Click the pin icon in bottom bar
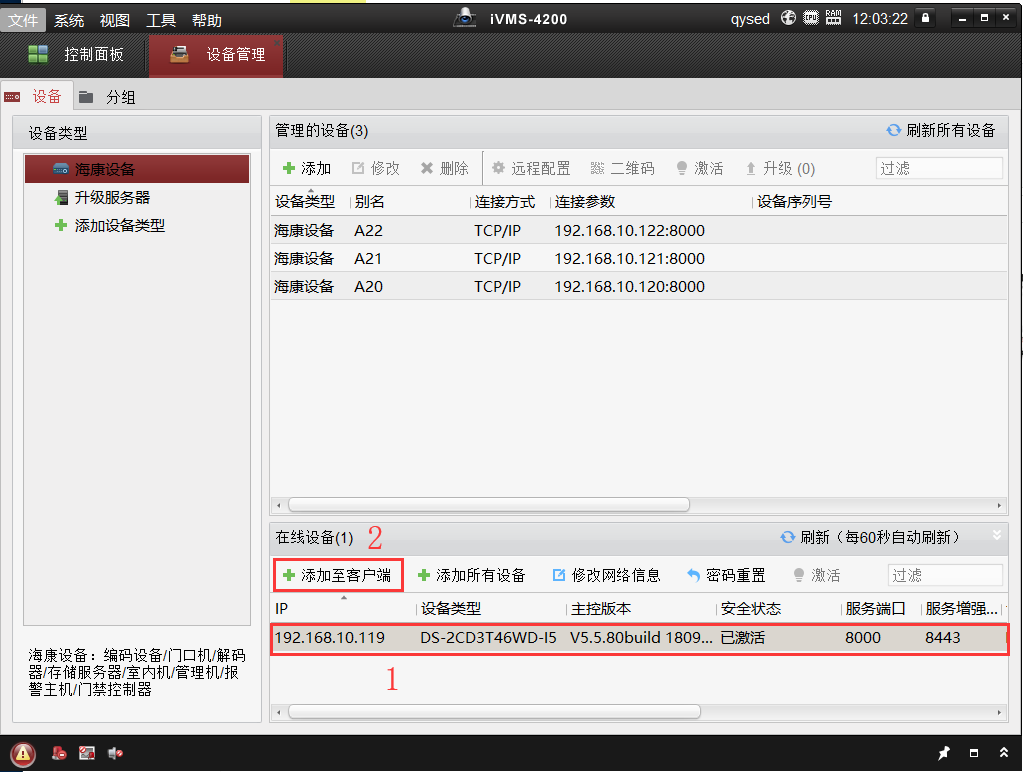Screen dimensions: 1023x772 point(943,753)
